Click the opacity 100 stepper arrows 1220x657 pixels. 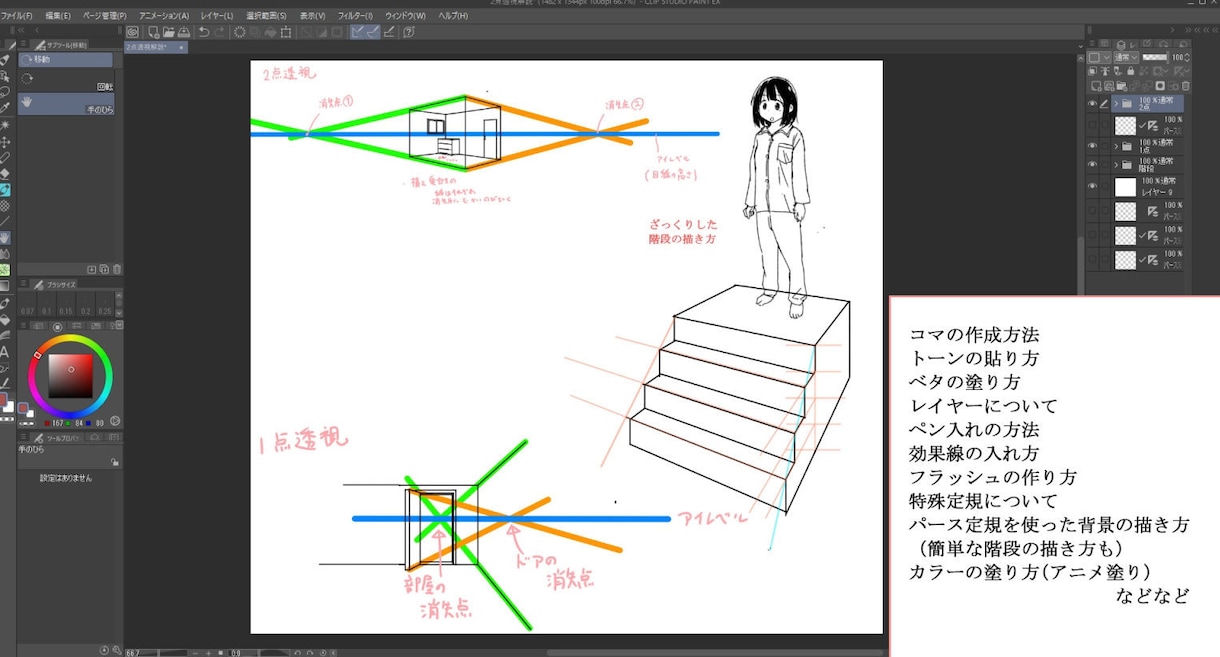[x=1187, y=57]
